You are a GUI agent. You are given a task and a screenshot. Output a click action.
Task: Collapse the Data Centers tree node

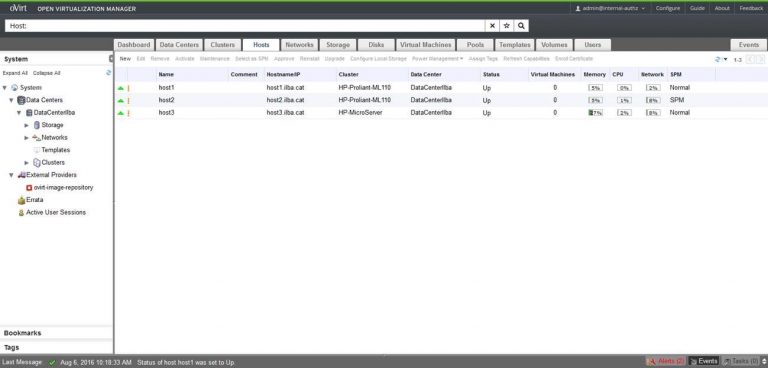(x=11, y=100)
